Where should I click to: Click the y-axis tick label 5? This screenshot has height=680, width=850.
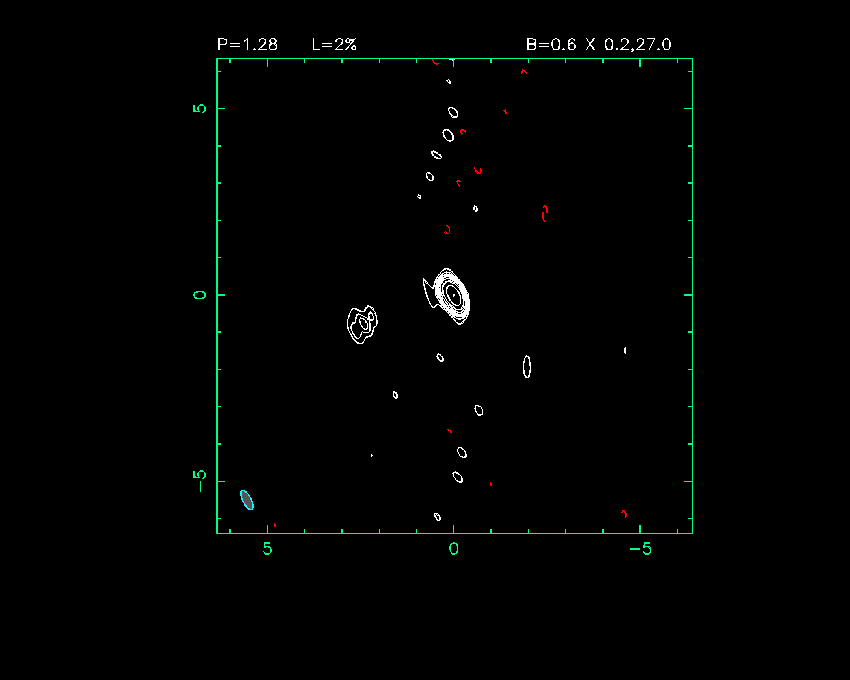point(199,108)
